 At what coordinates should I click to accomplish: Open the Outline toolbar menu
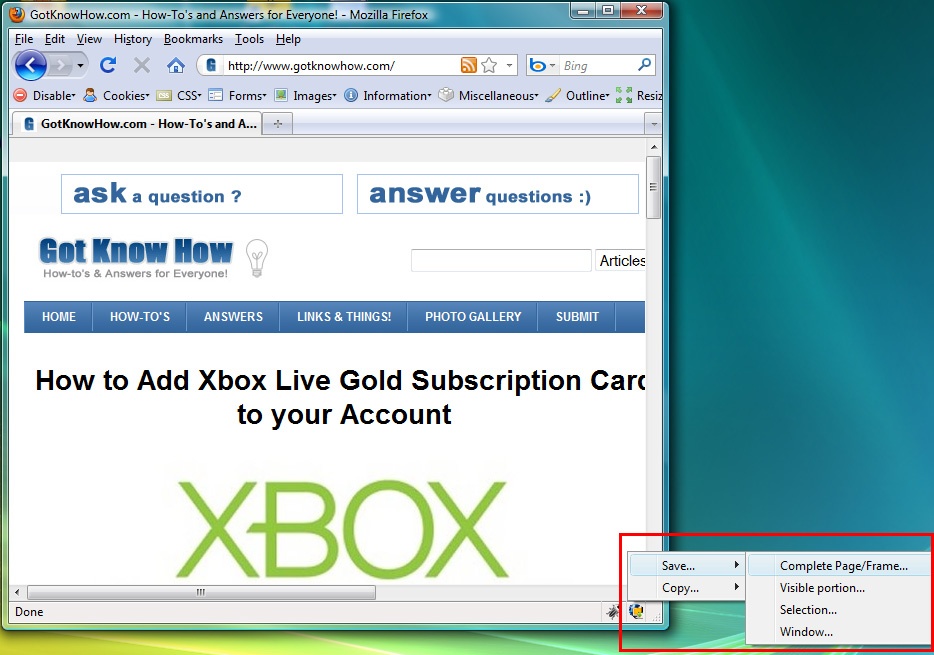[x=578, y=95]
